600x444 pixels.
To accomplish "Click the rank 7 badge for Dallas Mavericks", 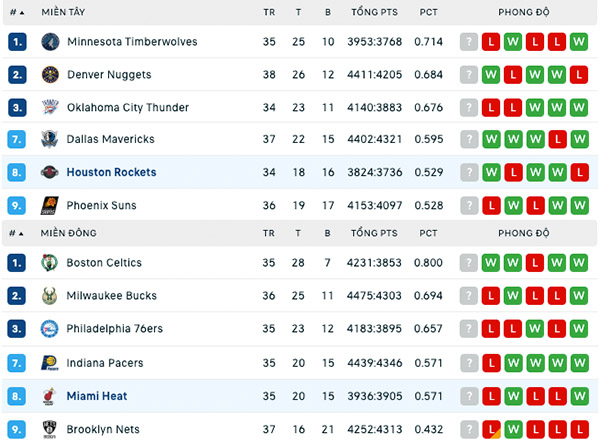I will 17,139.
